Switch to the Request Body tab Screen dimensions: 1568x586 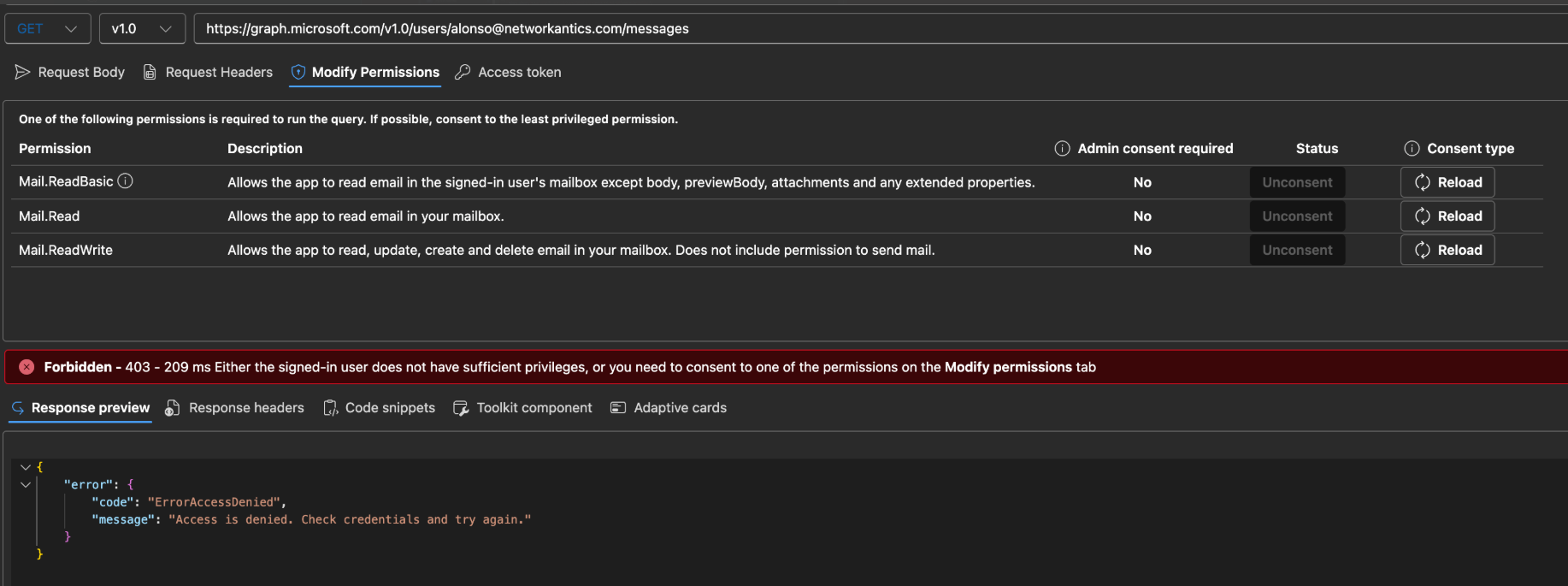[70, 73]
